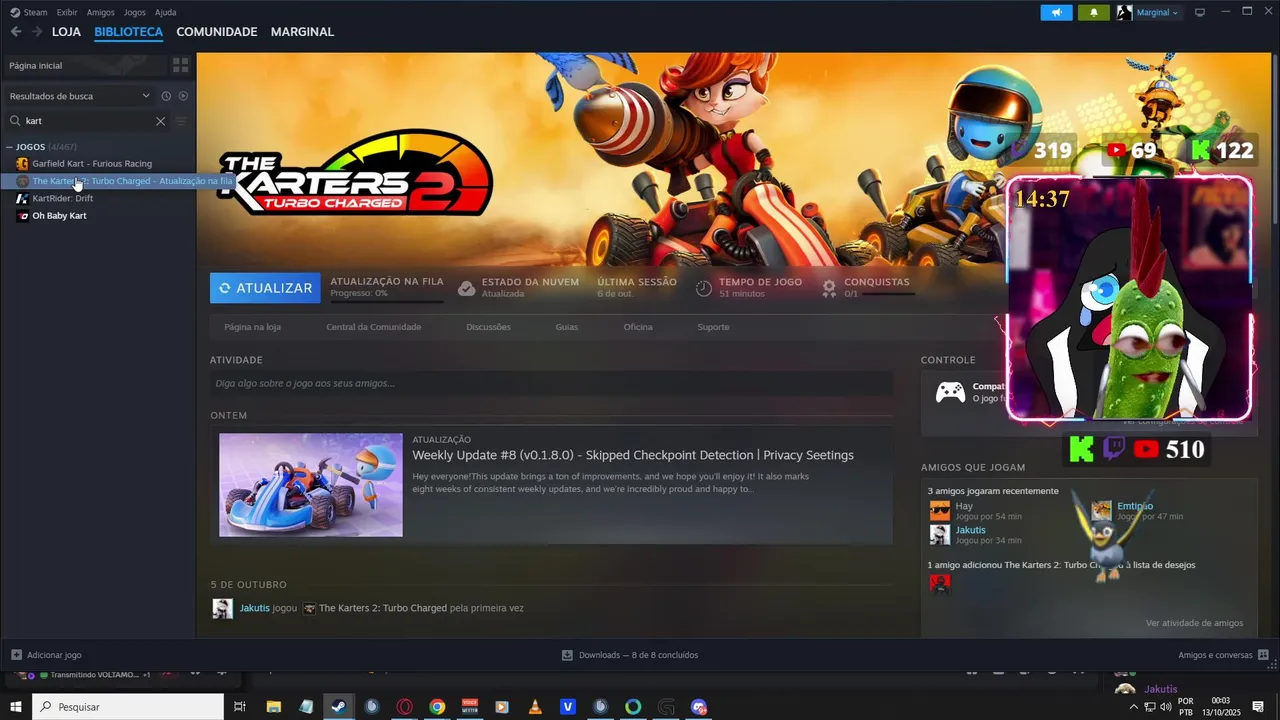Switch to the COMUNIDADE tab
Screen dimensions: 1280x720
(217, 32)
